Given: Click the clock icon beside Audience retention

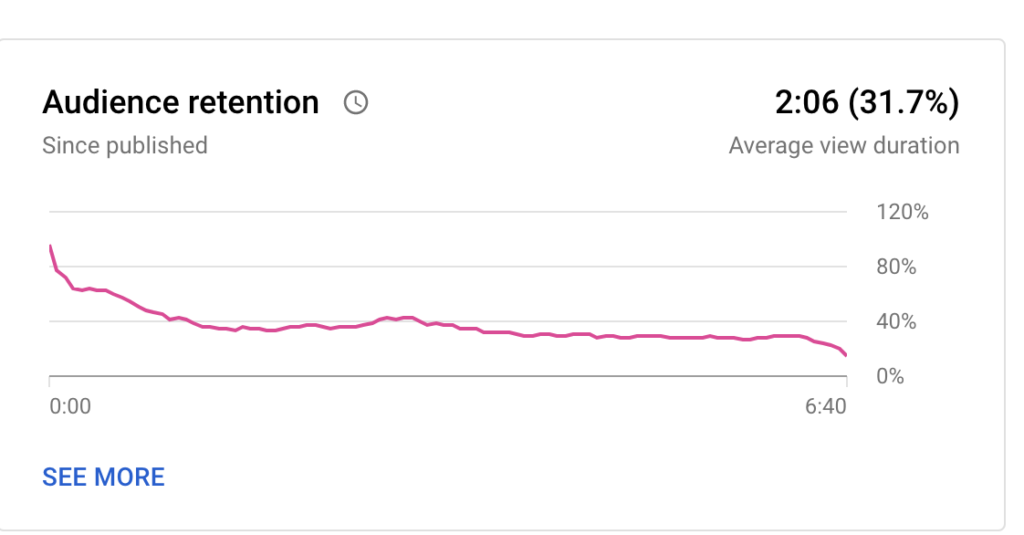Looking at the screenshot, I should pyautogui.click(x=356, y=103).
